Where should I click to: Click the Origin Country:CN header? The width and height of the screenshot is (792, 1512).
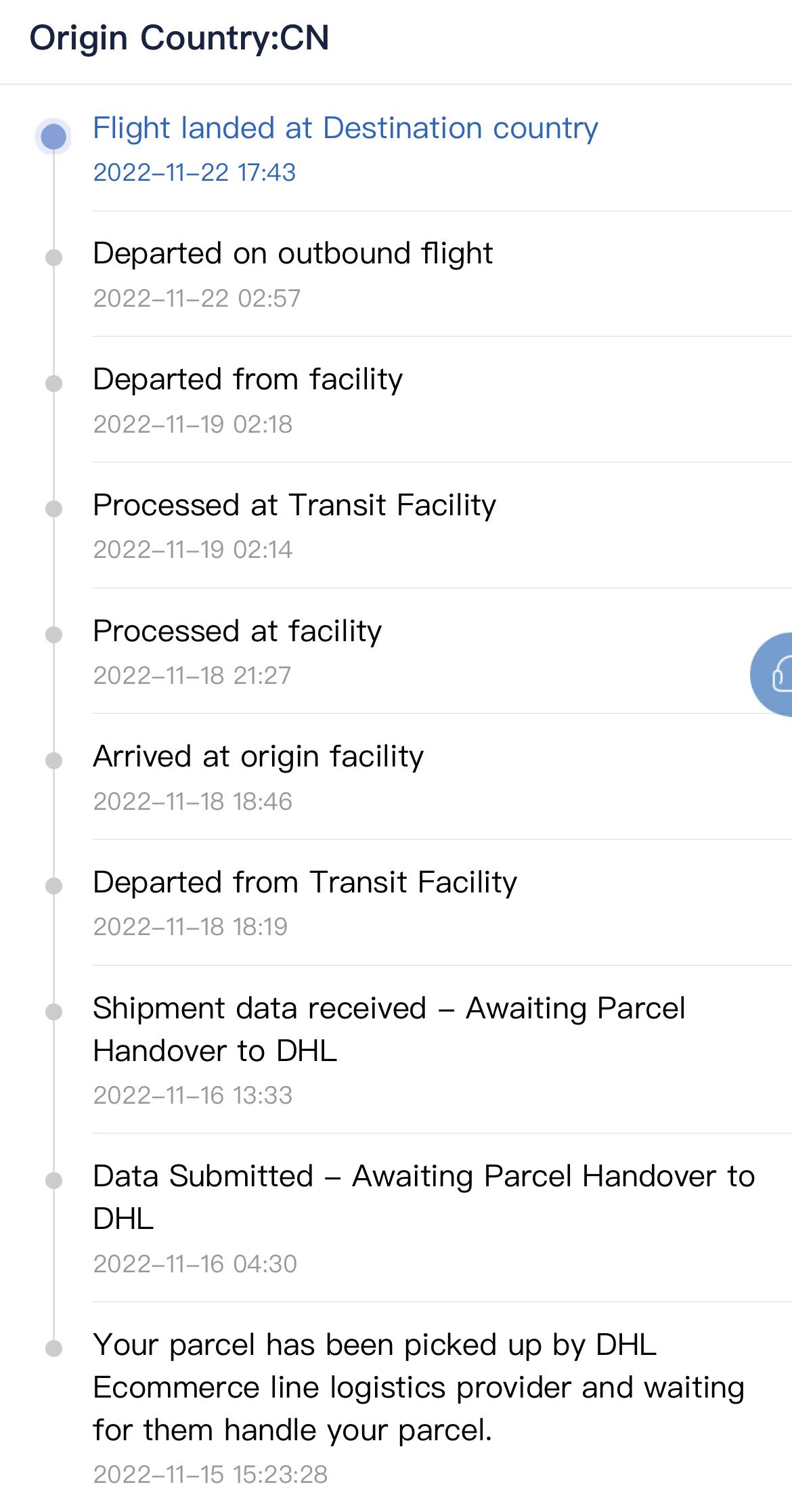[x=179, y=38]
